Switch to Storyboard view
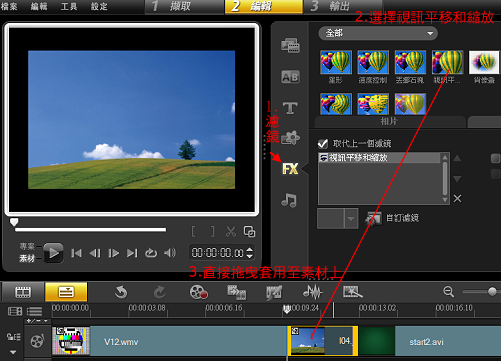The image size is (501, 361). point(23,292)
